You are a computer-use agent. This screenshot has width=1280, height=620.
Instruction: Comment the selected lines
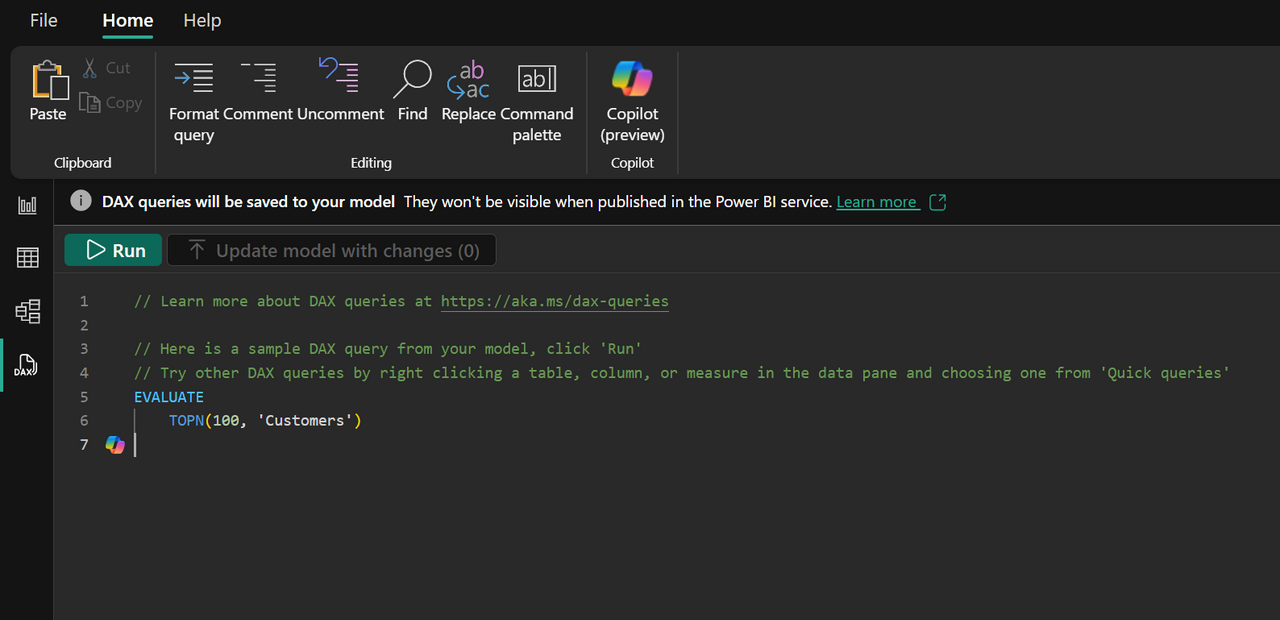pos(258,90)
